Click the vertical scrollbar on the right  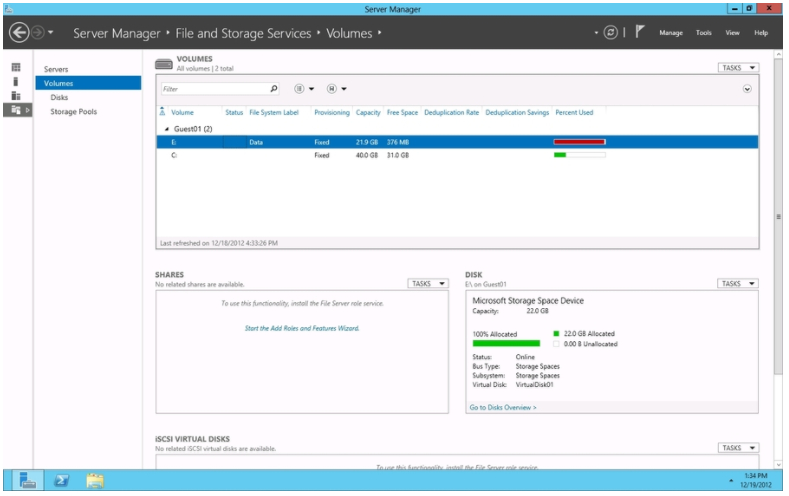(778, 216)
